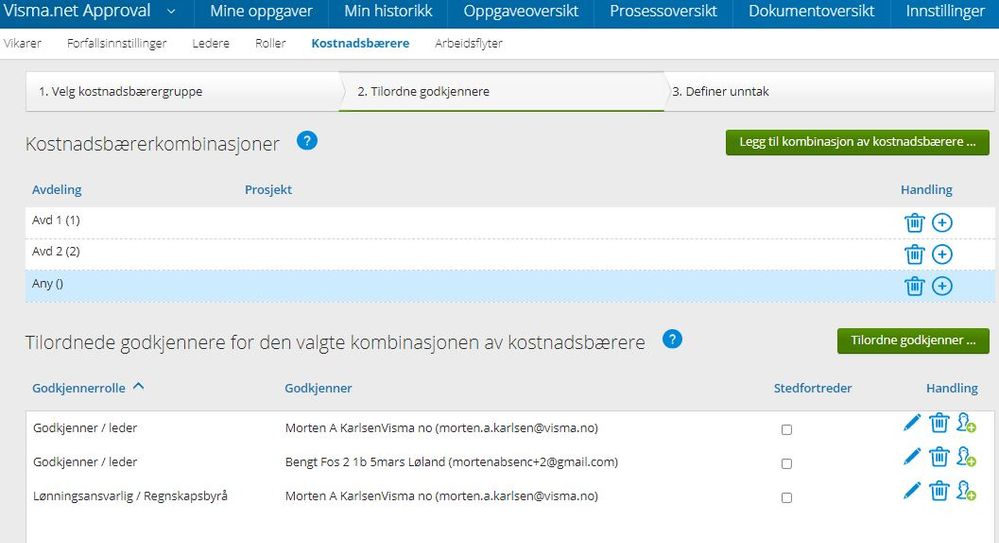Viewport: 999px width, 543px height.
Task: Open Mine oppgaver menu
Action: tap(261, 11)
